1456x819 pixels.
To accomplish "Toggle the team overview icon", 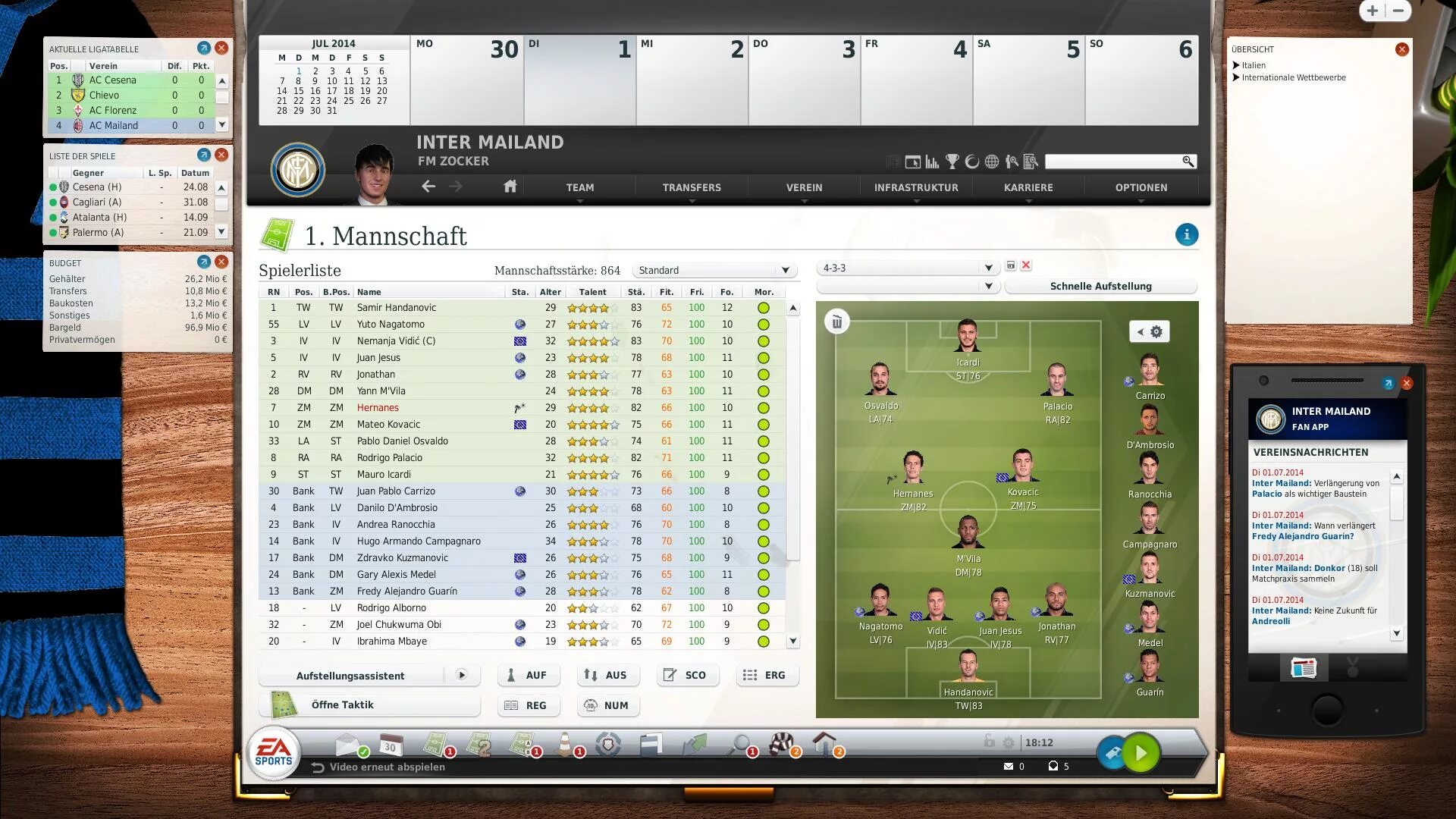I will pyautogui.click(x=912, y=162).
